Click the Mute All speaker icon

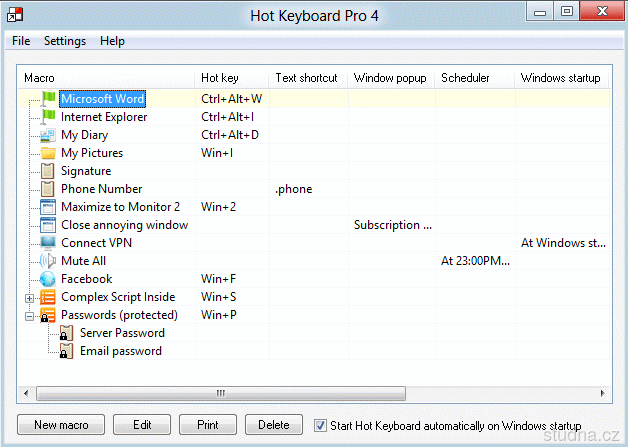coord(48,261)
